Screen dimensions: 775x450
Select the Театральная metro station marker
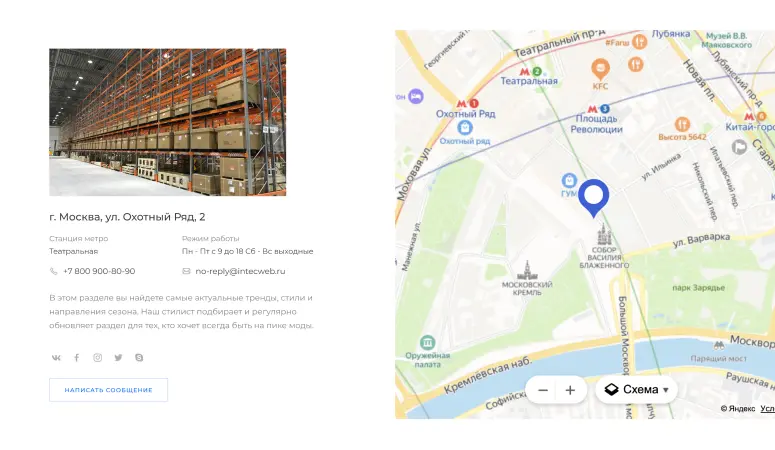(x=530, y=71)
